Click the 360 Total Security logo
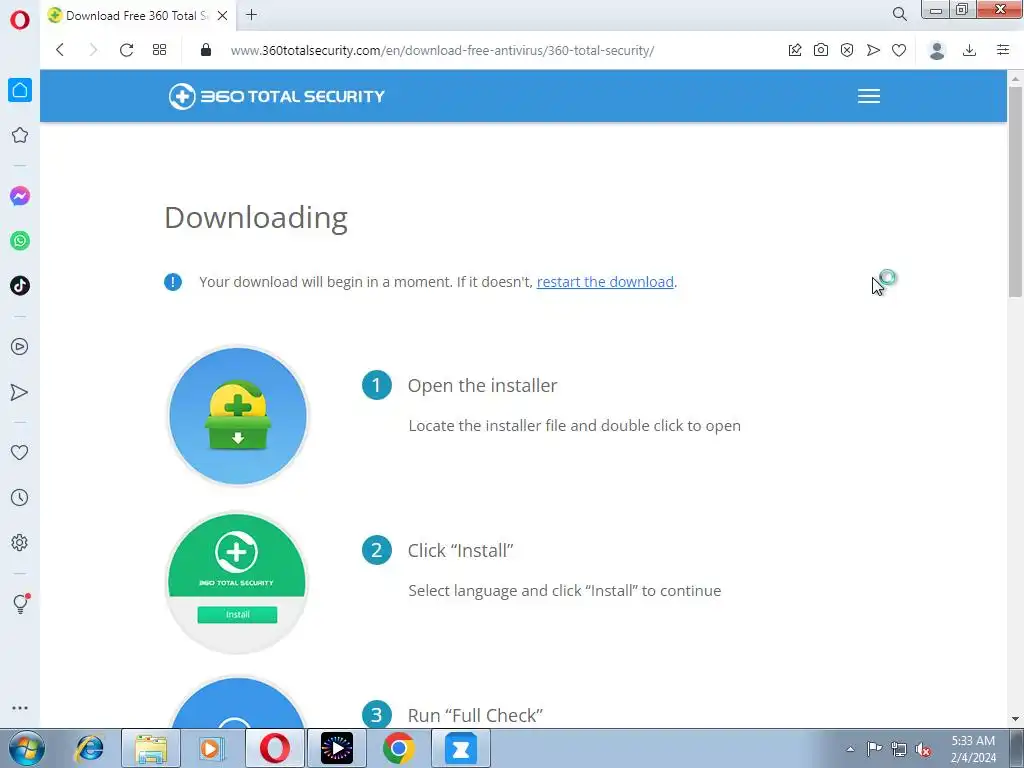The height and width of the screenshot is (768, 1024). point(276,96)
